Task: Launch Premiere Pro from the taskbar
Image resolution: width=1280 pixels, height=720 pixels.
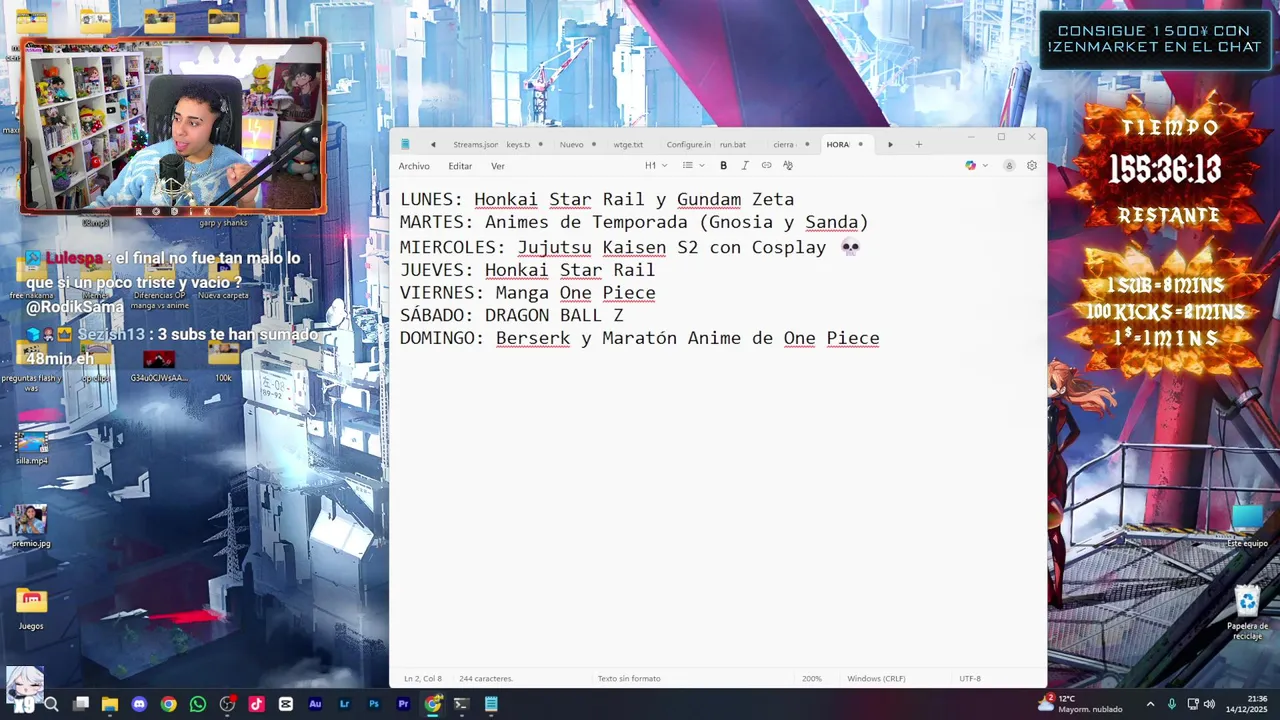Action: click(403, 704)
